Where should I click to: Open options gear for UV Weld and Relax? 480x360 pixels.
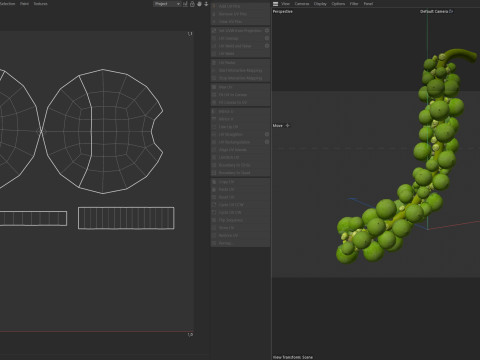267,46
